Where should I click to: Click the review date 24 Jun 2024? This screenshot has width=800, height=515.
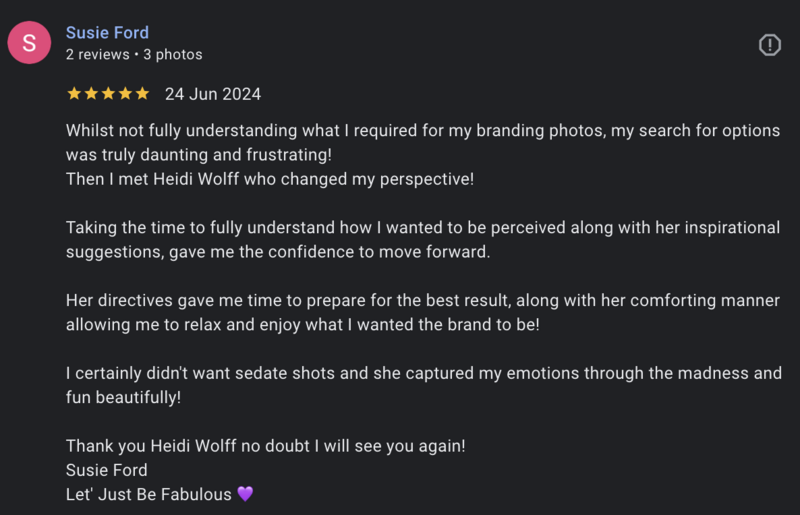click(212, 94)
